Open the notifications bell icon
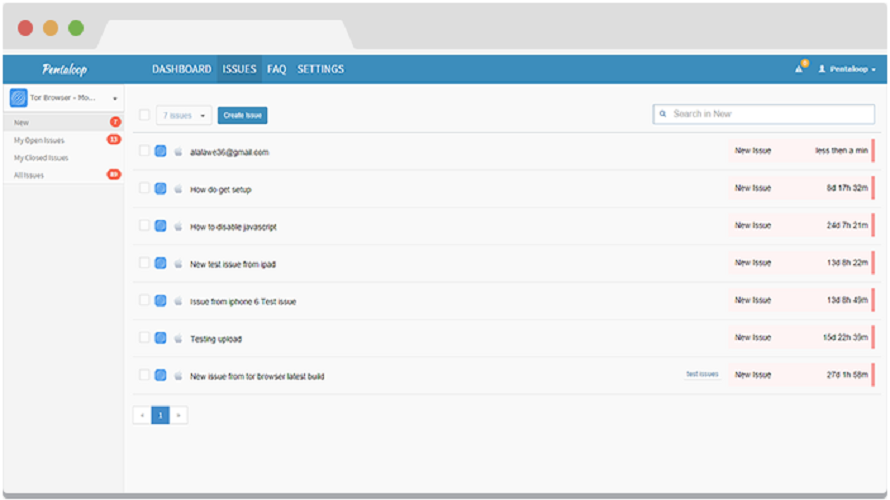The height and width of the screenshot is (500, 890). click(x=799, y=69)
